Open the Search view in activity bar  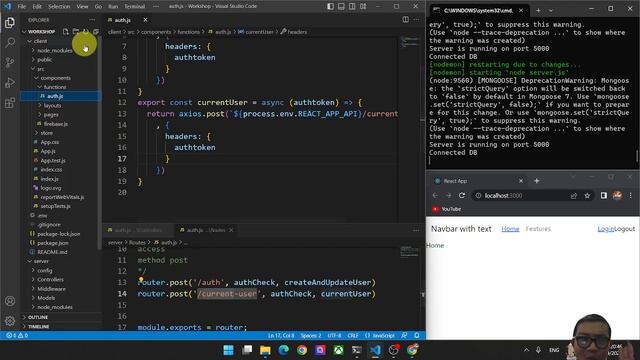click(x=10, y=42)
